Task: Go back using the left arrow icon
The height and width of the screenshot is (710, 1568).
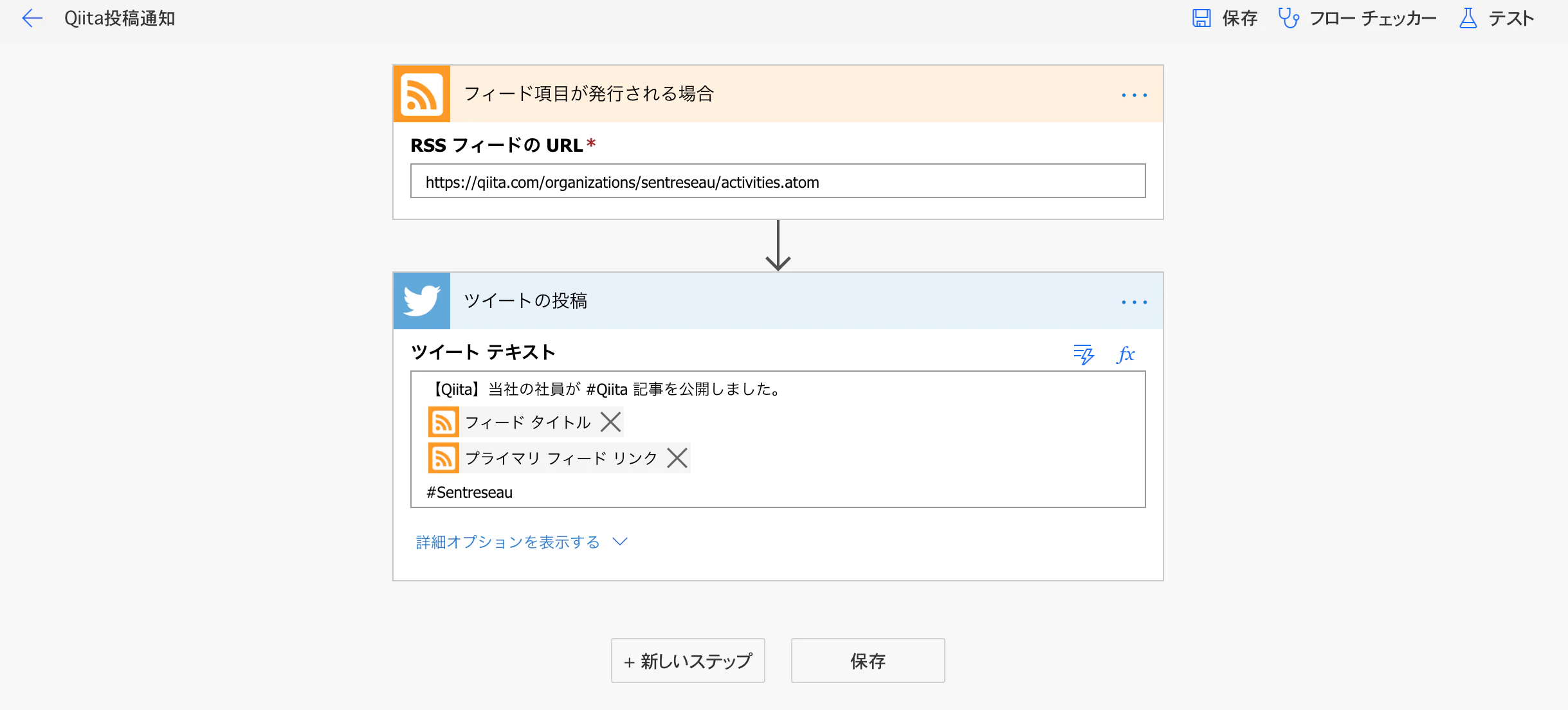Action: click(32, 18)
